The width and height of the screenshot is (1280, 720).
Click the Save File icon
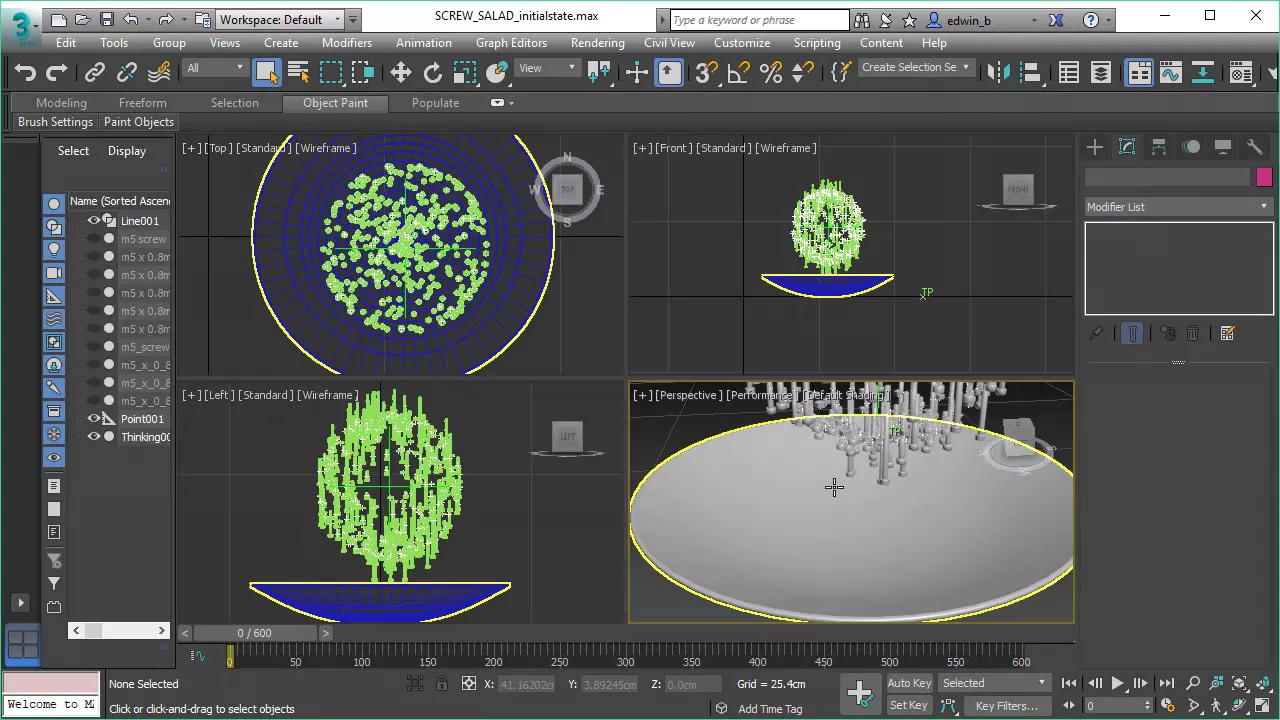click(107, 19)
